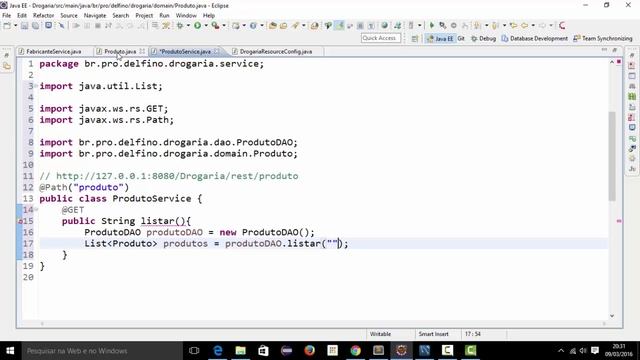Click the Open Perspective icon
Screen dimensions: 640x360
pyautogui.click(x=415, y=39)
